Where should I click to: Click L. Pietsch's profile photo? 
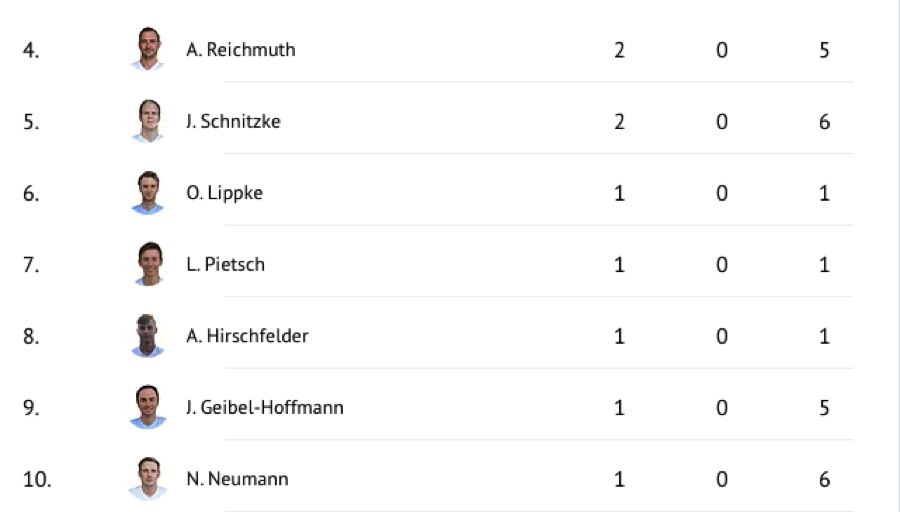pyautogui.click(x=147, y=264)
